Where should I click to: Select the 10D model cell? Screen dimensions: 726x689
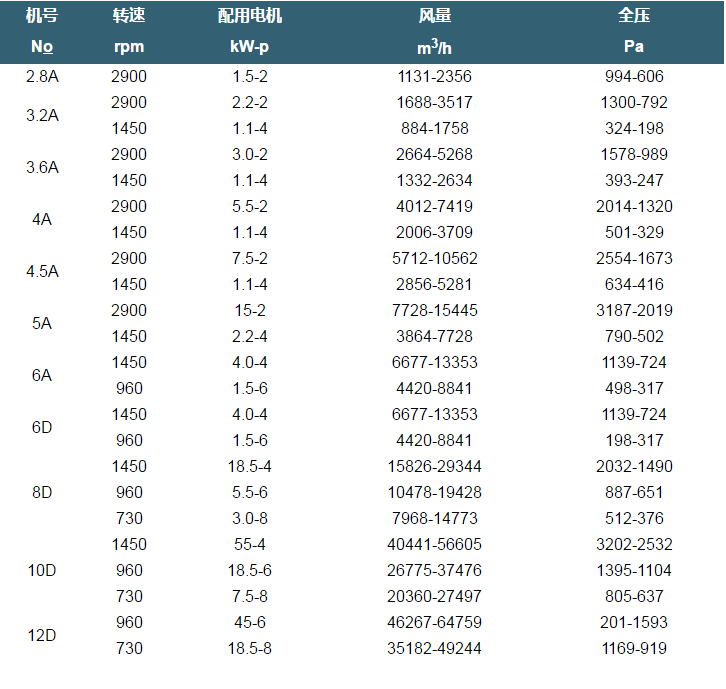click(41, 570)
